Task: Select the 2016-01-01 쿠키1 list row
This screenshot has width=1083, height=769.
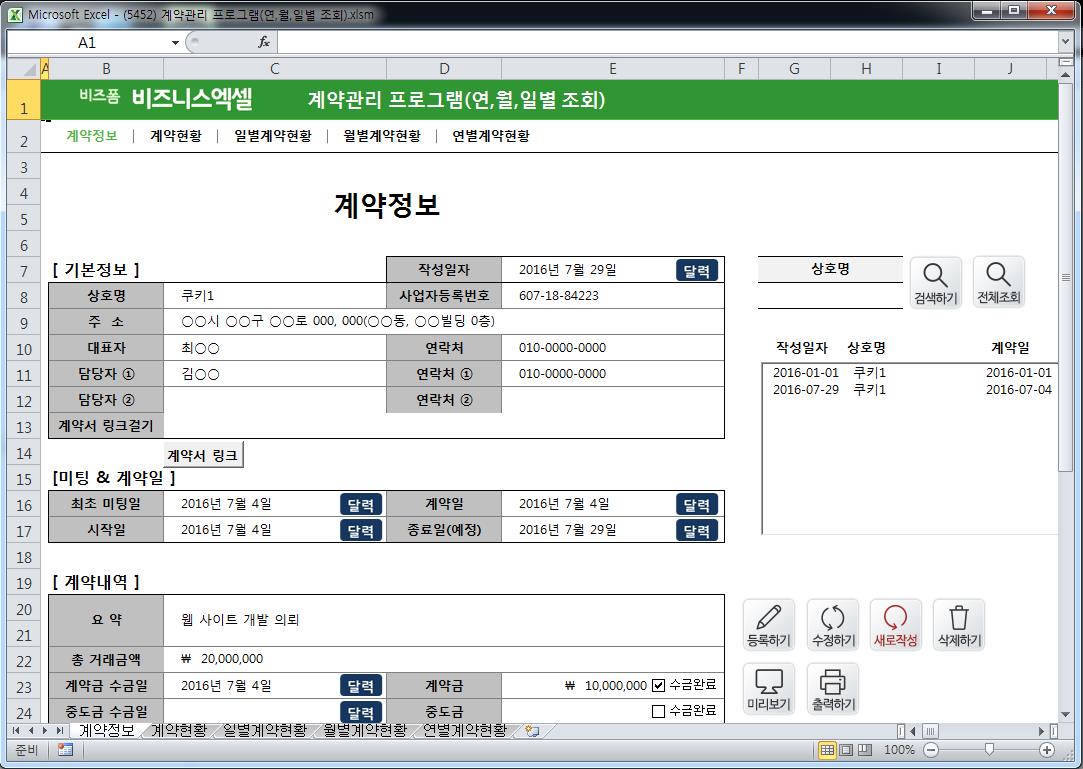Action: (912, 372)
